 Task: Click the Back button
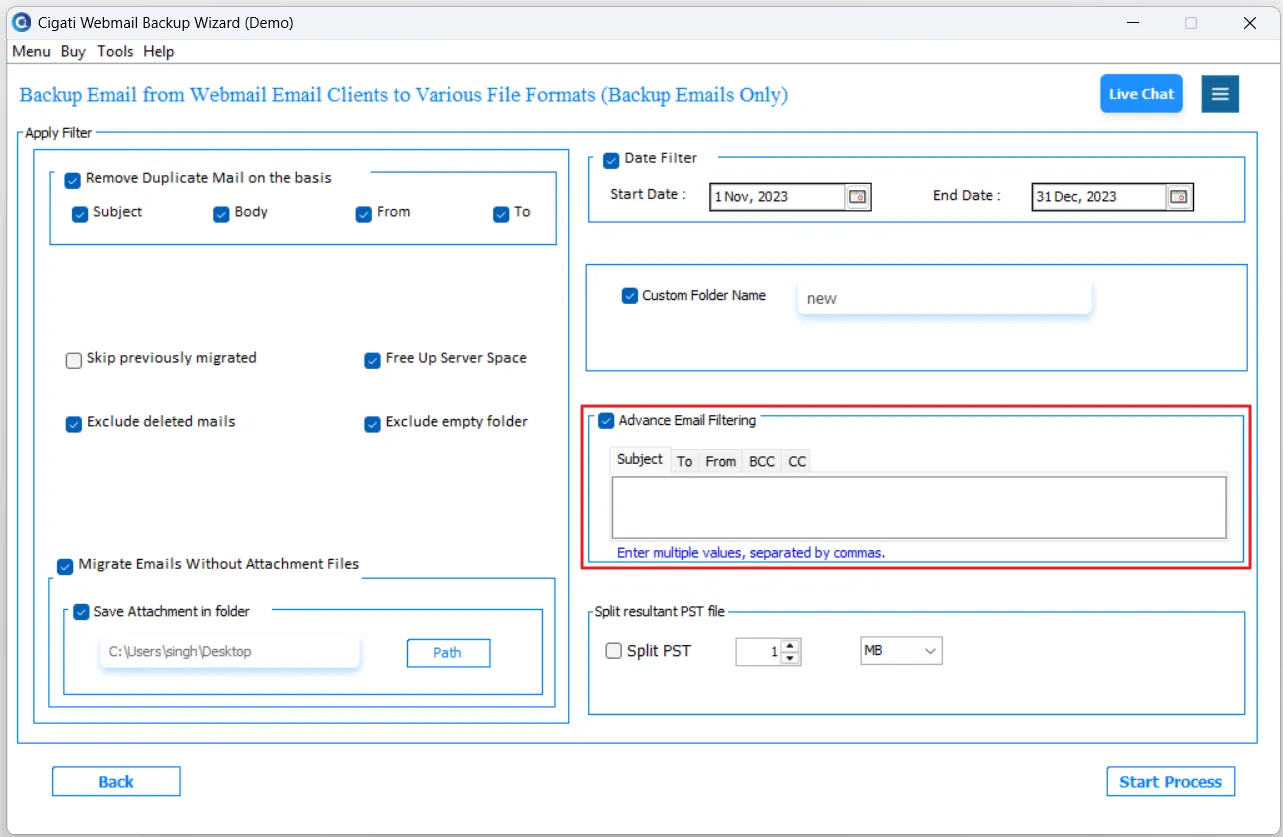click(116, 782)
